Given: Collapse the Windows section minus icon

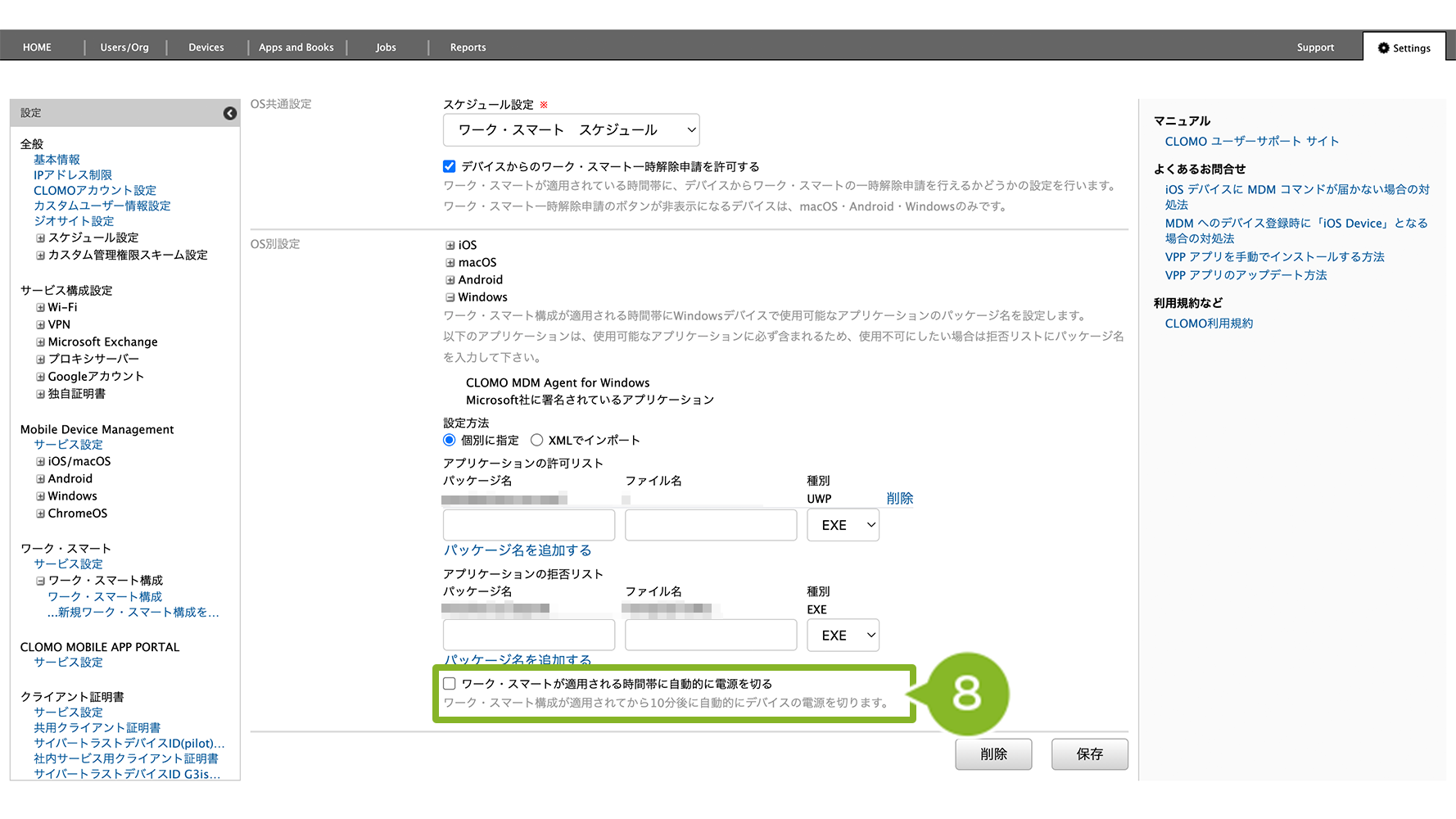Looking at the screenshot, I should click(x=450, y=297).
